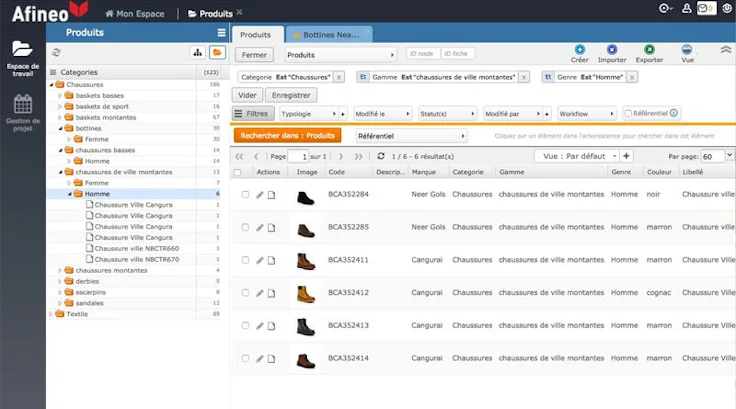Screen dimensions: 736x409
Task: Select all rows header checkbox
Action: point(238,172)
